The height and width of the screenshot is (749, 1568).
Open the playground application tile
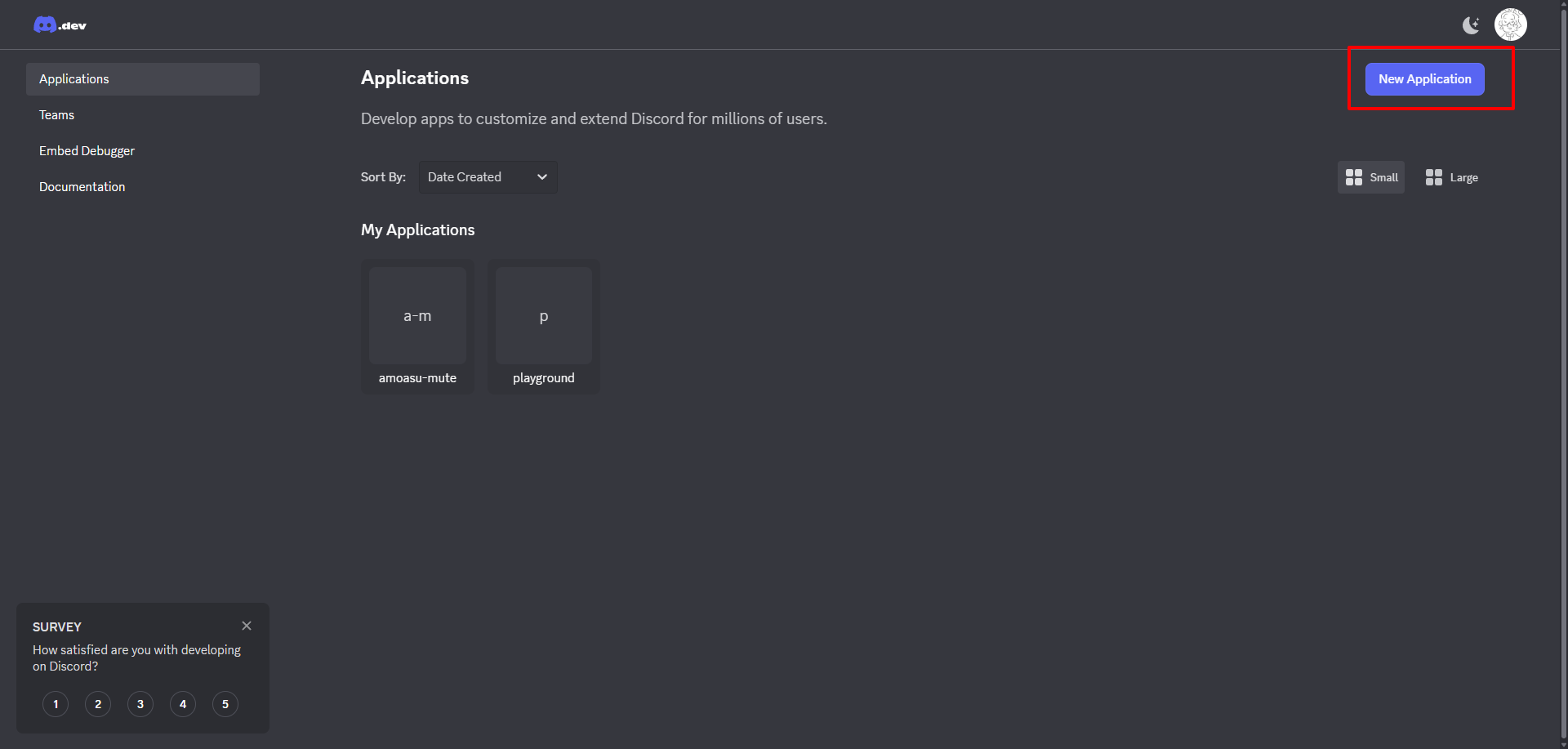544,327
